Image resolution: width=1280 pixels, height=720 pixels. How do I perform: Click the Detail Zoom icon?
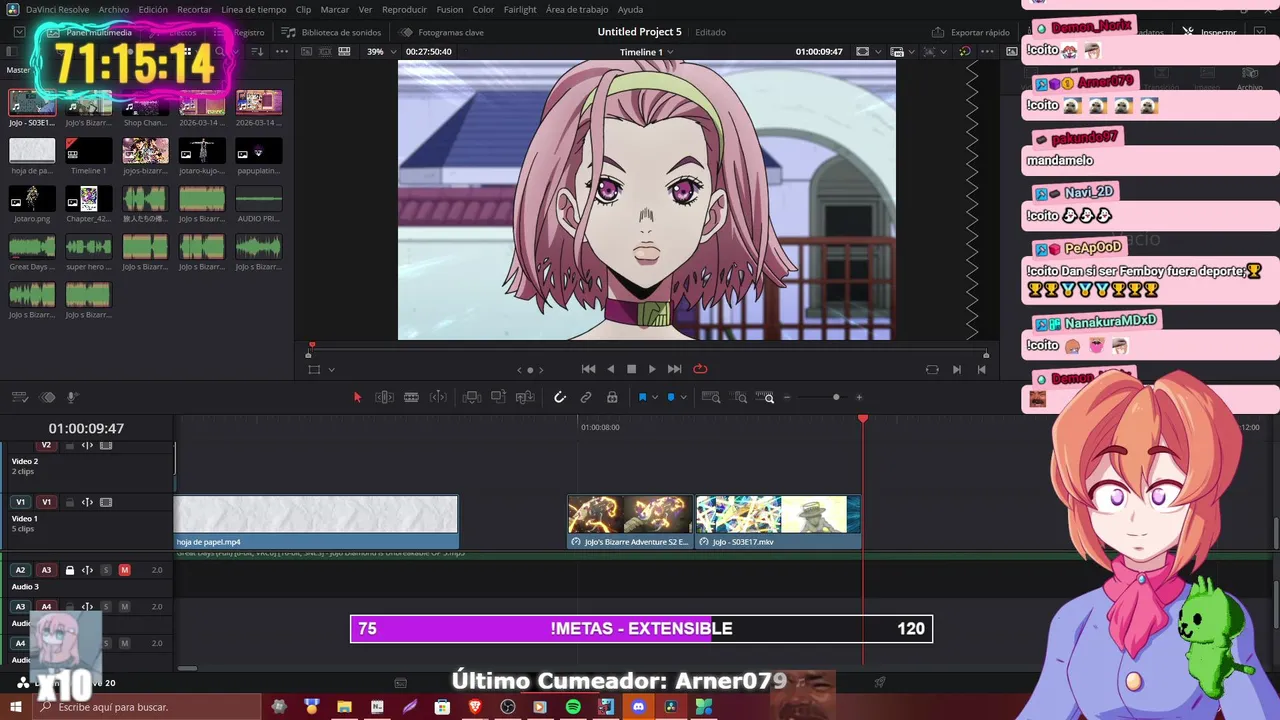point(740,397)
